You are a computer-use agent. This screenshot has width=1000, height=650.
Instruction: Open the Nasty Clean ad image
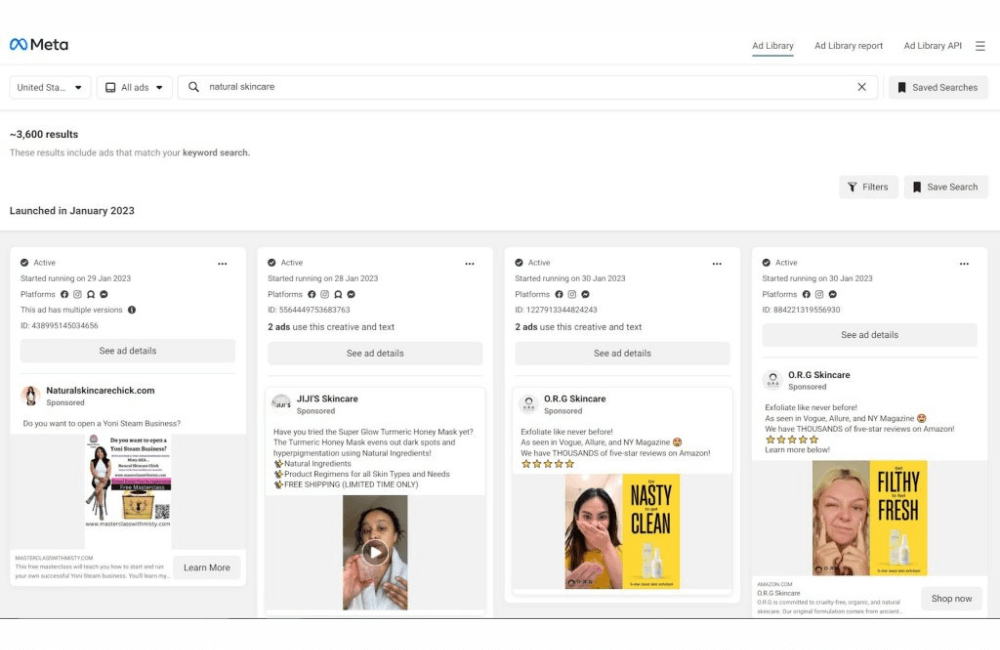622,531
